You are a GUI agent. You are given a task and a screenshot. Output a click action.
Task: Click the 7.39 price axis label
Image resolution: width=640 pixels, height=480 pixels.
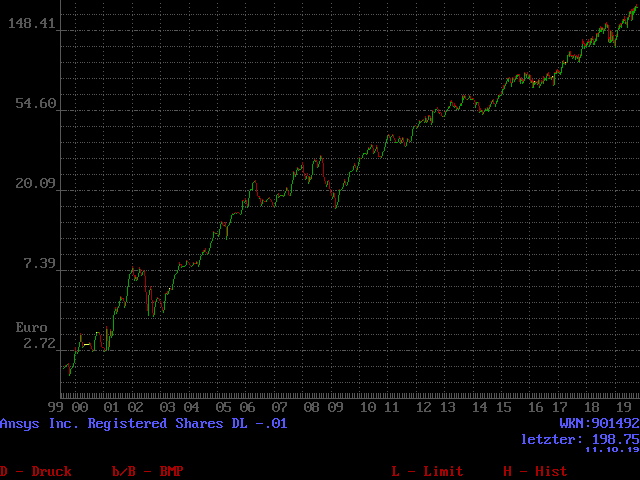(40, 264)
